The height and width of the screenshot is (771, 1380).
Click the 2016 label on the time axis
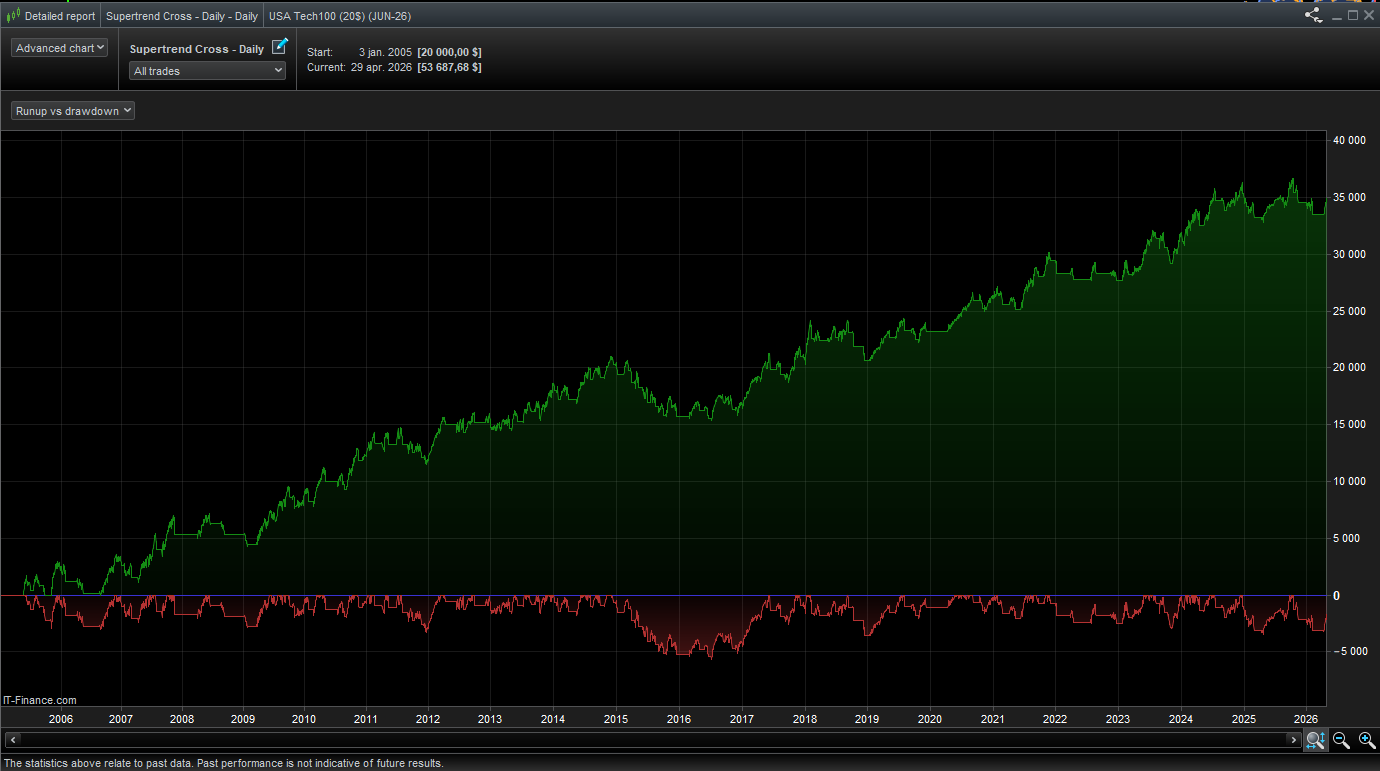point(679,719)
